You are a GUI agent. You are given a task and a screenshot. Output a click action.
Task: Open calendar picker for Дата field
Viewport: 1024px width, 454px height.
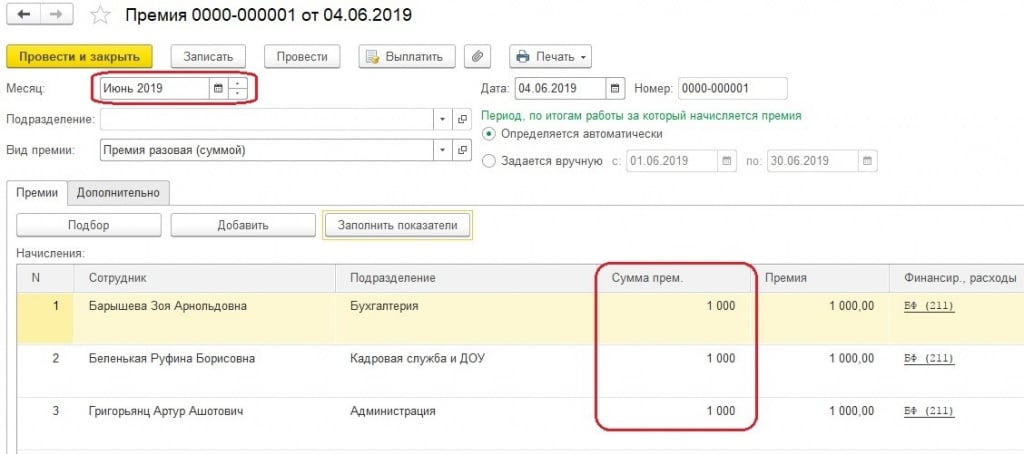point(615,88)
